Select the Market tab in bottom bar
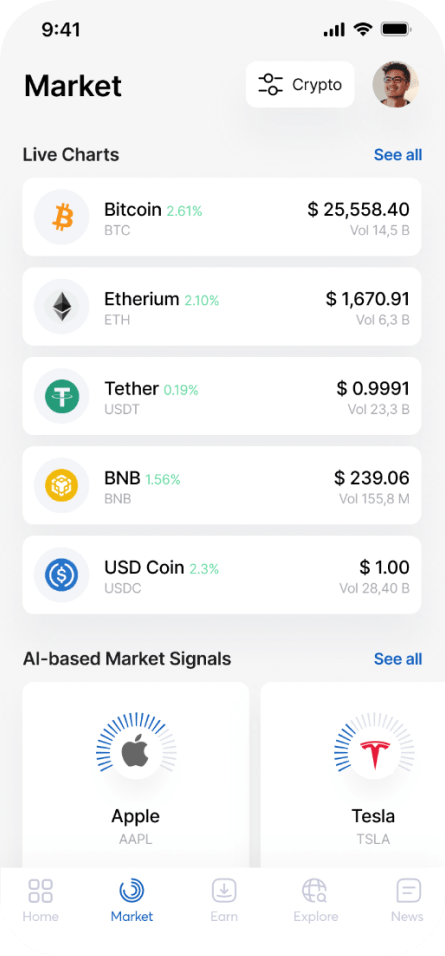 tap(132, 900)
